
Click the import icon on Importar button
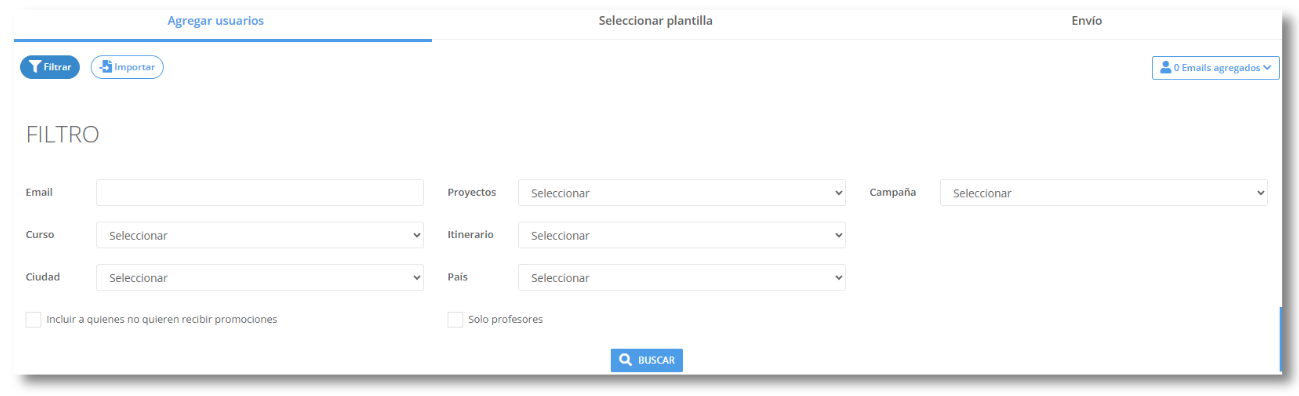(x=106, y=67)
